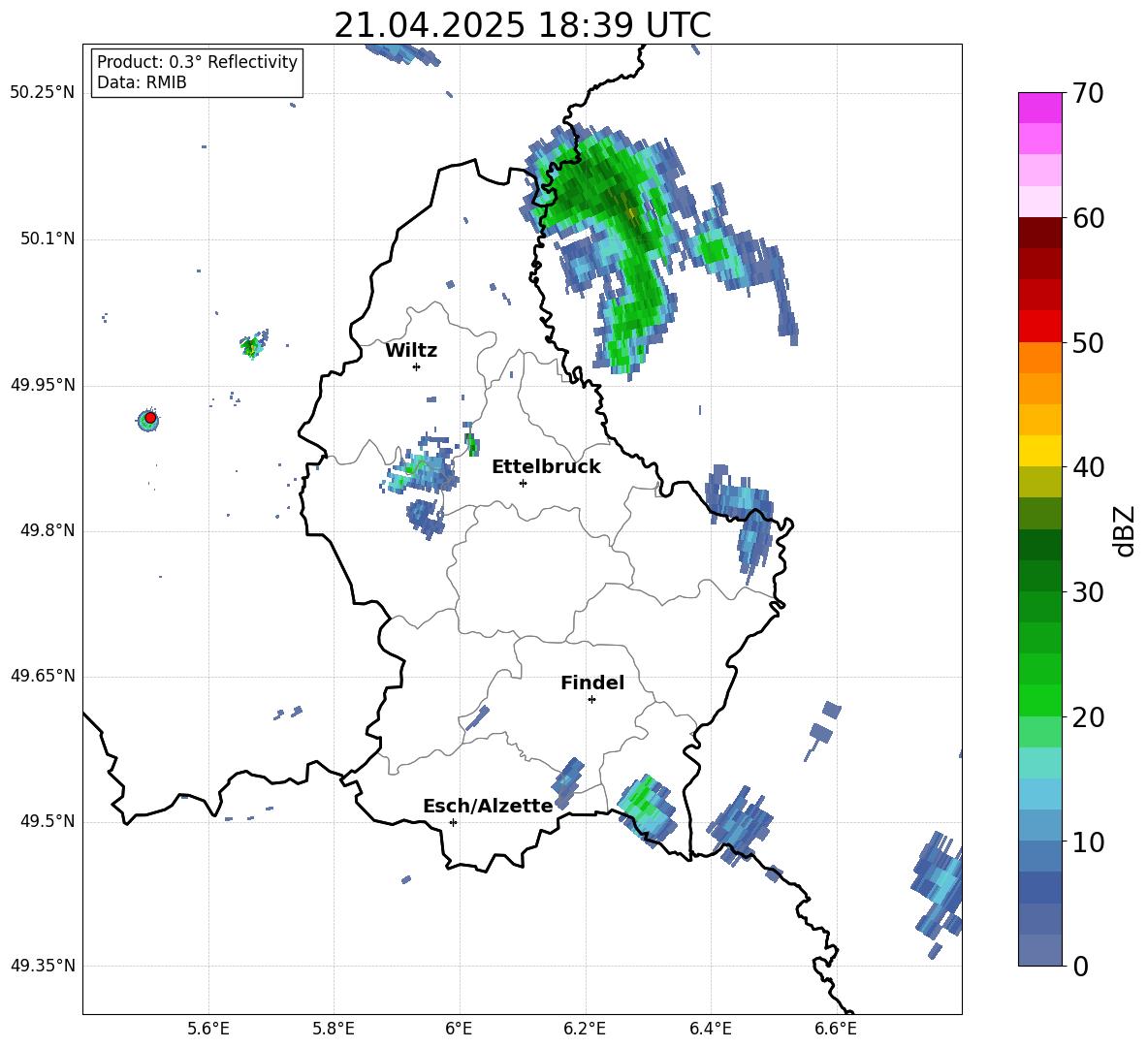Viewport: 1148px width, 1048px height.
Task: Click the colorbar tick label 30
Action: click(1088, 592)
